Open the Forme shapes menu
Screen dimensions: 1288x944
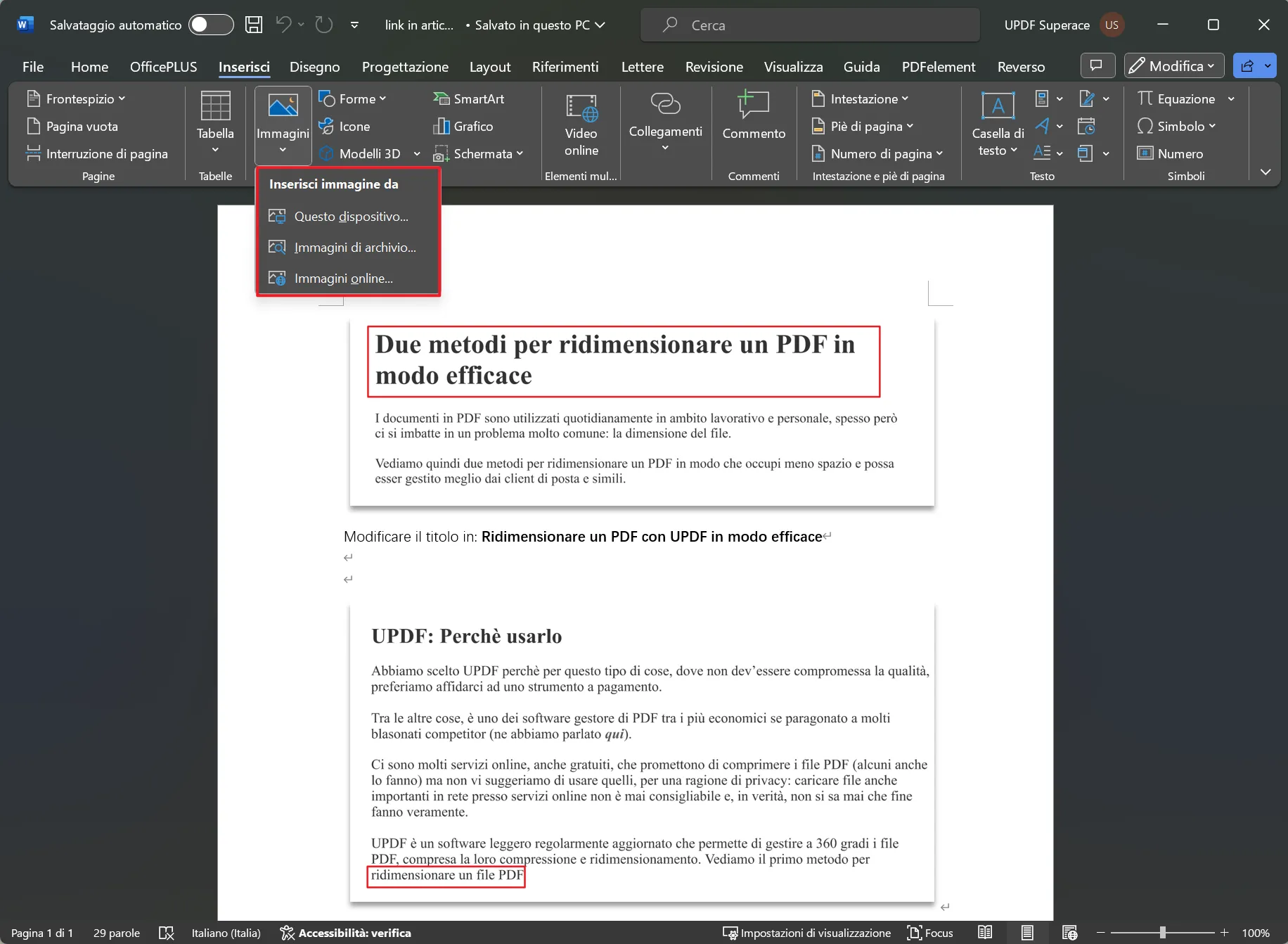(x=352, y=98)
